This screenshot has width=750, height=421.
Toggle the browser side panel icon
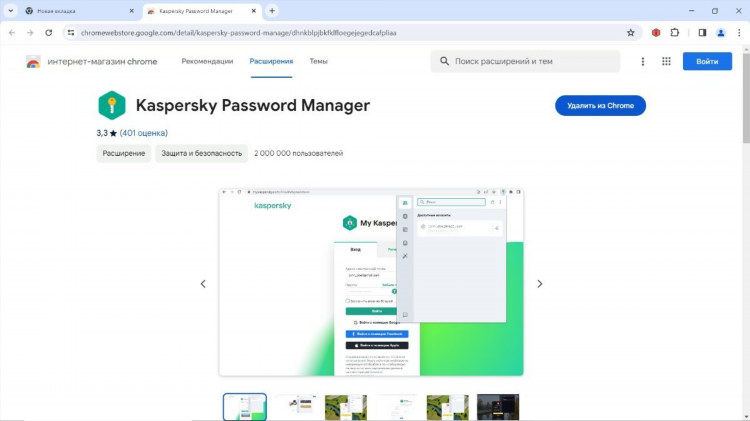click(x=702, y=33)
